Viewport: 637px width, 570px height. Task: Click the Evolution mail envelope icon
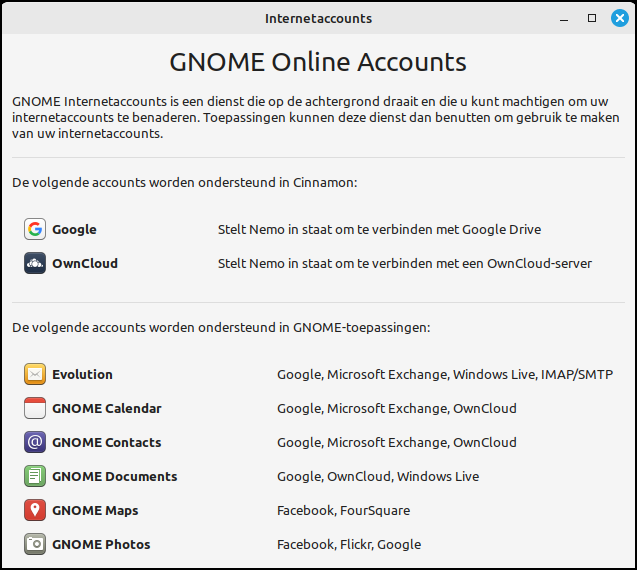pyautogui.click(x=35, y=374)
